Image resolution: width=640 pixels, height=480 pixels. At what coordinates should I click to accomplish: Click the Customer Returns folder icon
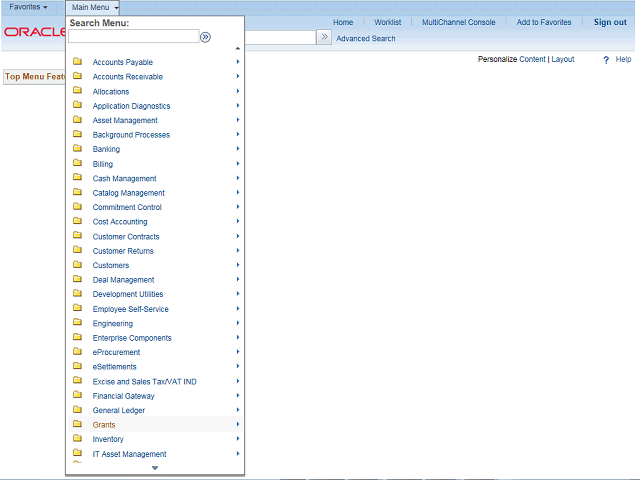pyautogui.click(x=77, y=250)
